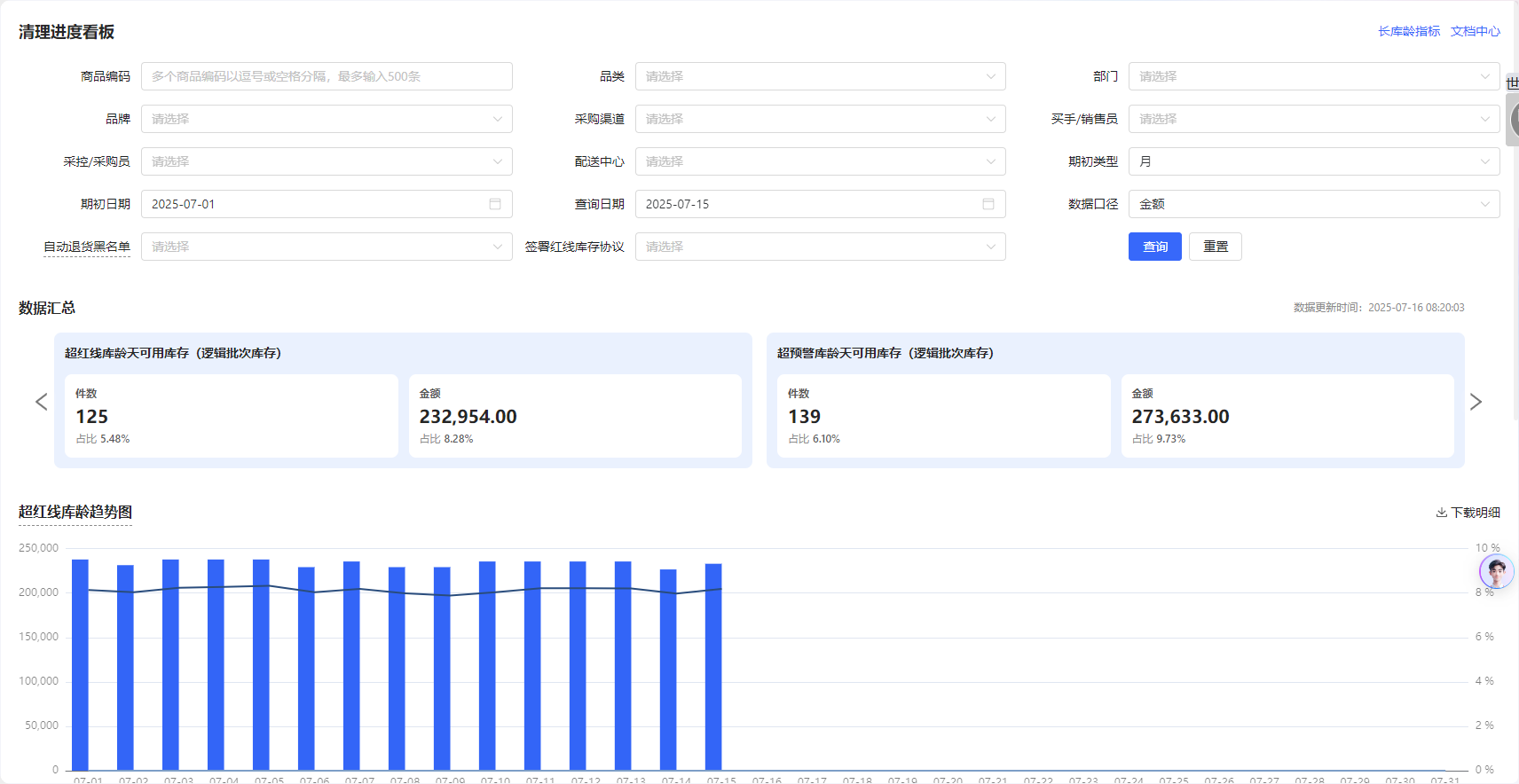Viewport: 1519px width, 784px height.
Task: Click the right carousel arrow in 数据汇总
Action: click(1476, 402)
